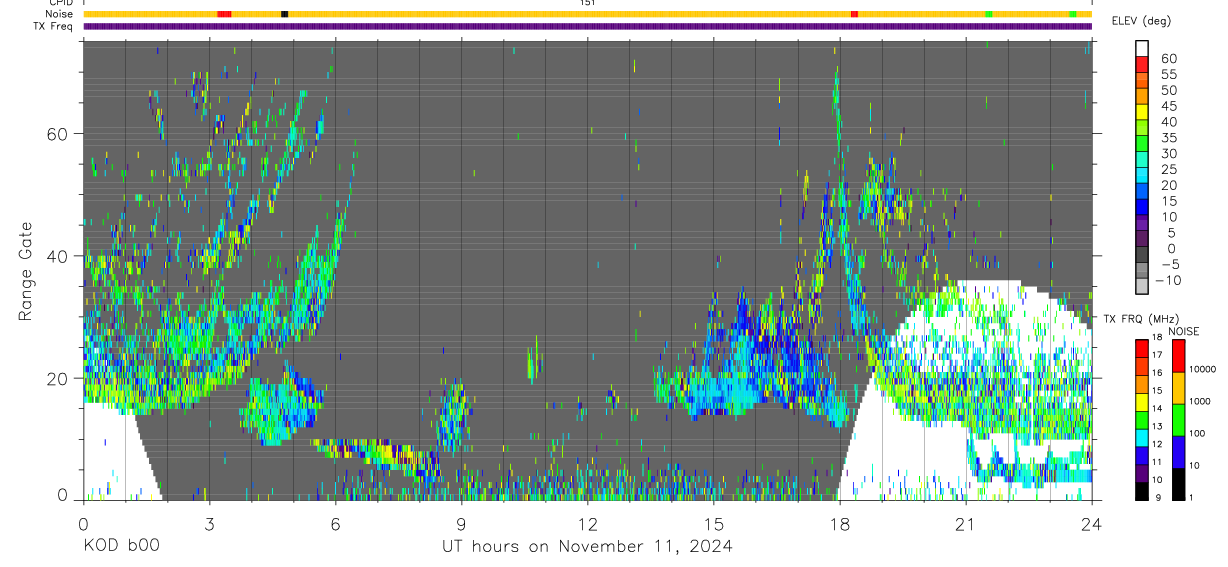
Task: Click the green Noise strip marker near hour 21
Action: click(x=989, y=14)
